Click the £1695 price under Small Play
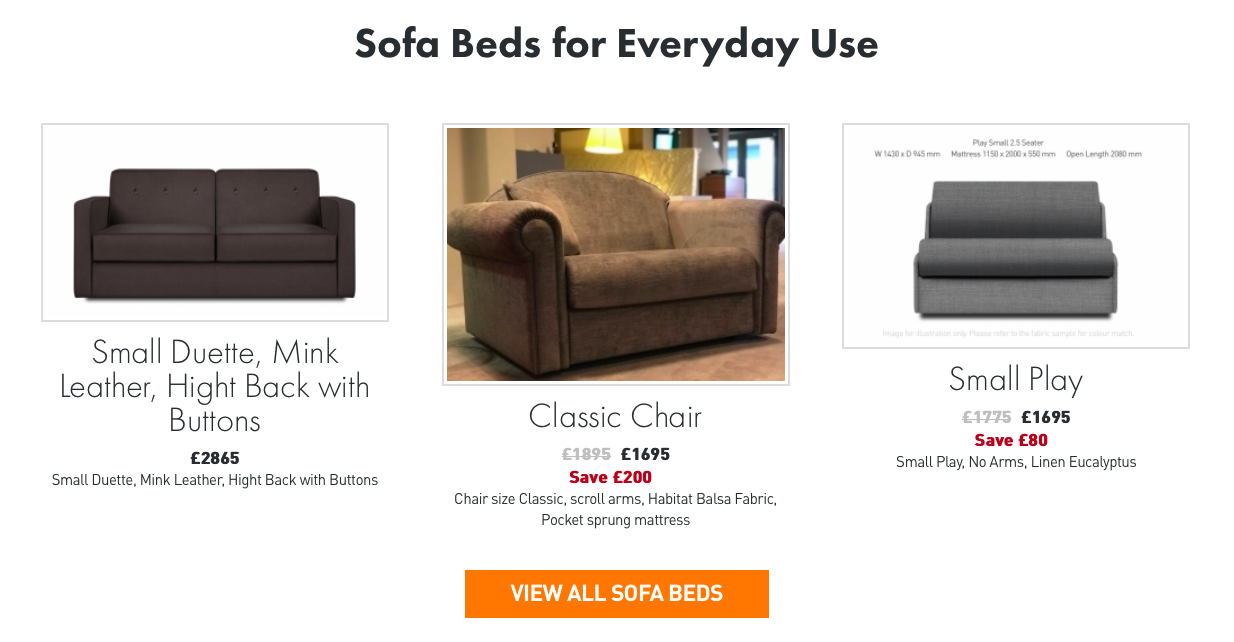The image size is (1234, 642). (1044, 417)
